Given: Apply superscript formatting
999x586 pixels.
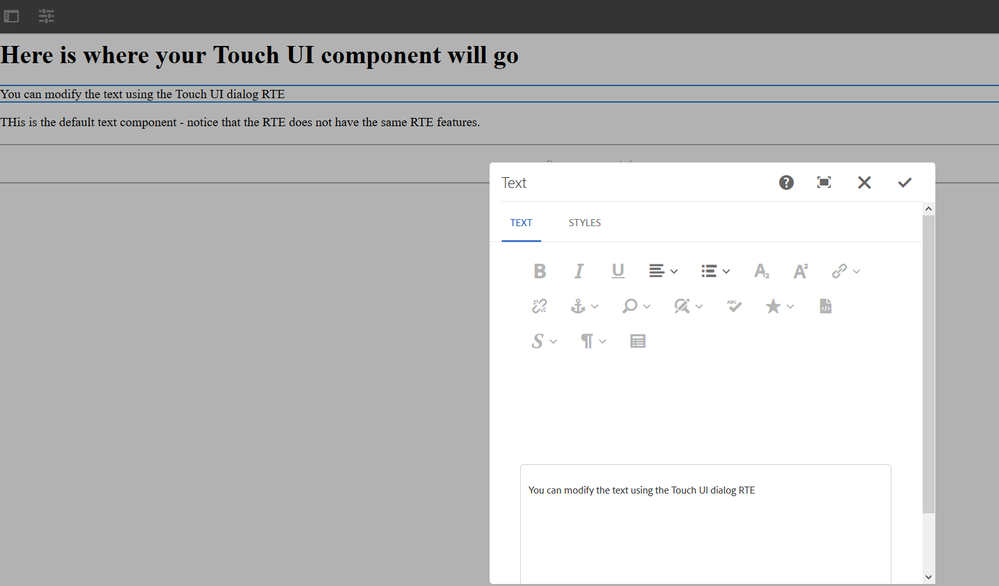Looking at the screenshot, I should [x=800, y=271].
